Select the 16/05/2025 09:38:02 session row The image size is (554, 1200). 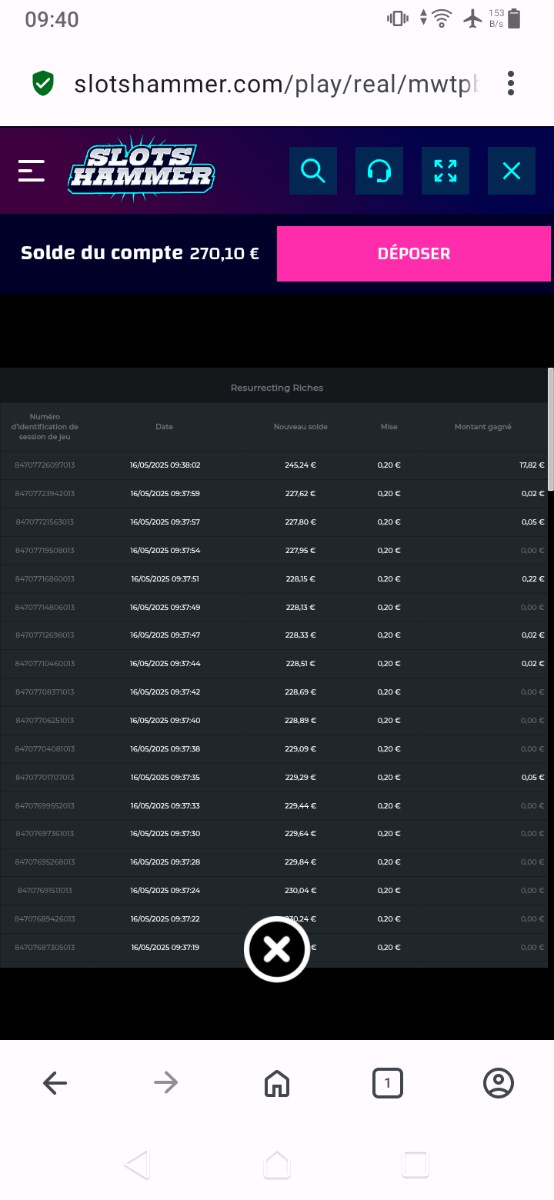(x=274, y=465)
